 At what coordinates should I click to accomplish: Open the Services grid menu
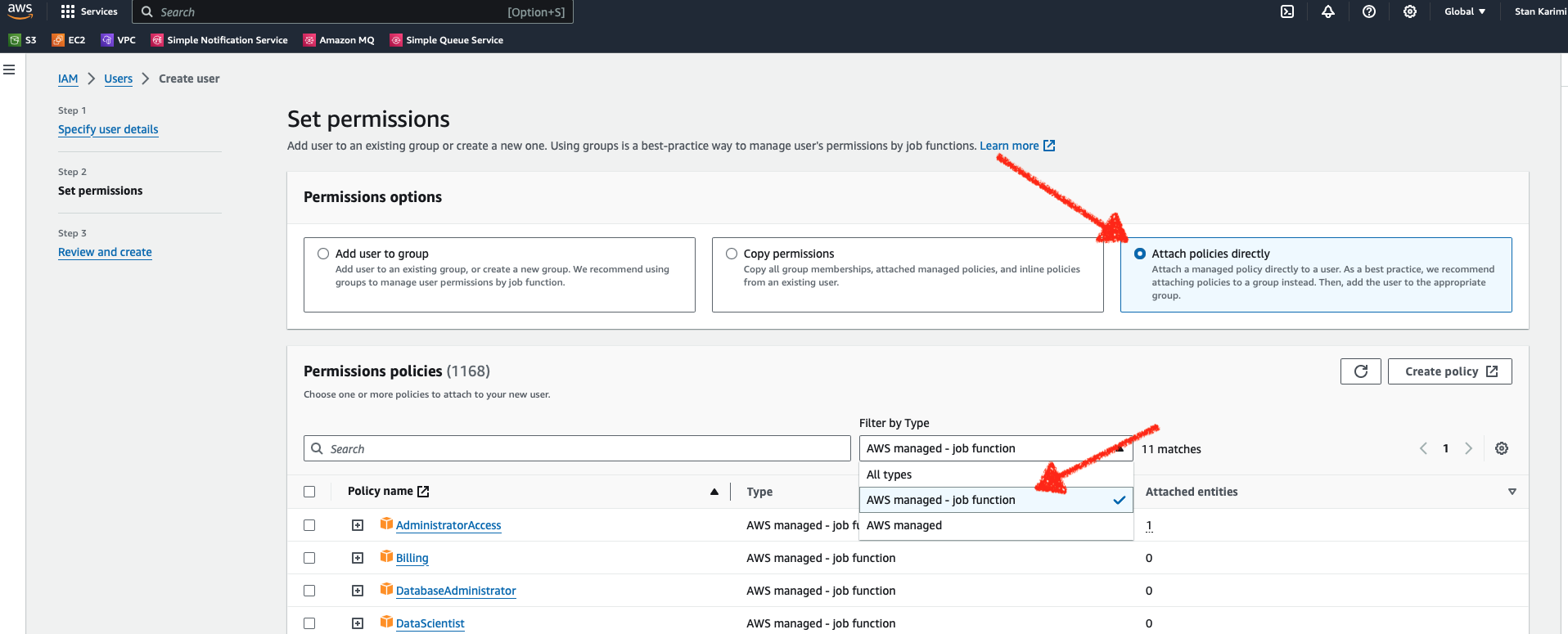coord(89,11)
